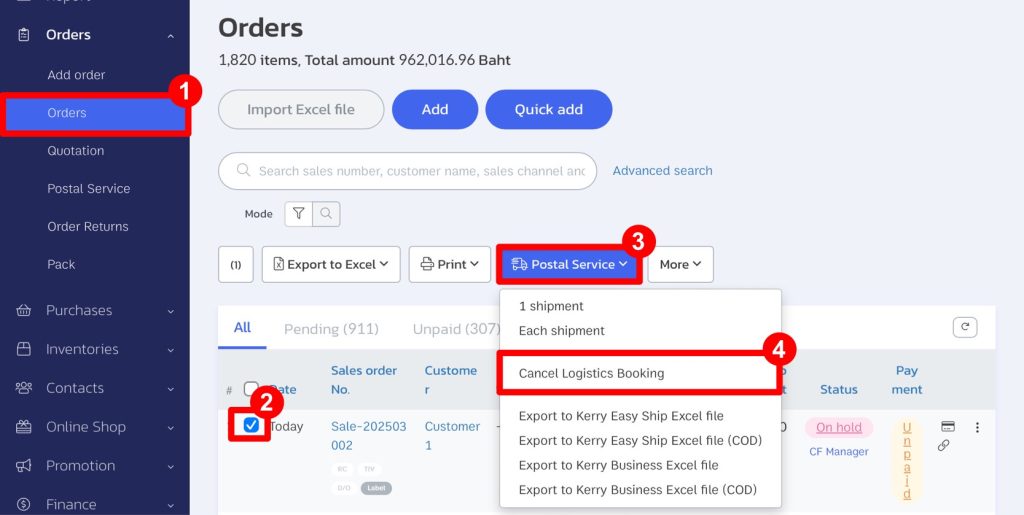
Task: Click the order search input field
Action: coord(408,171)
